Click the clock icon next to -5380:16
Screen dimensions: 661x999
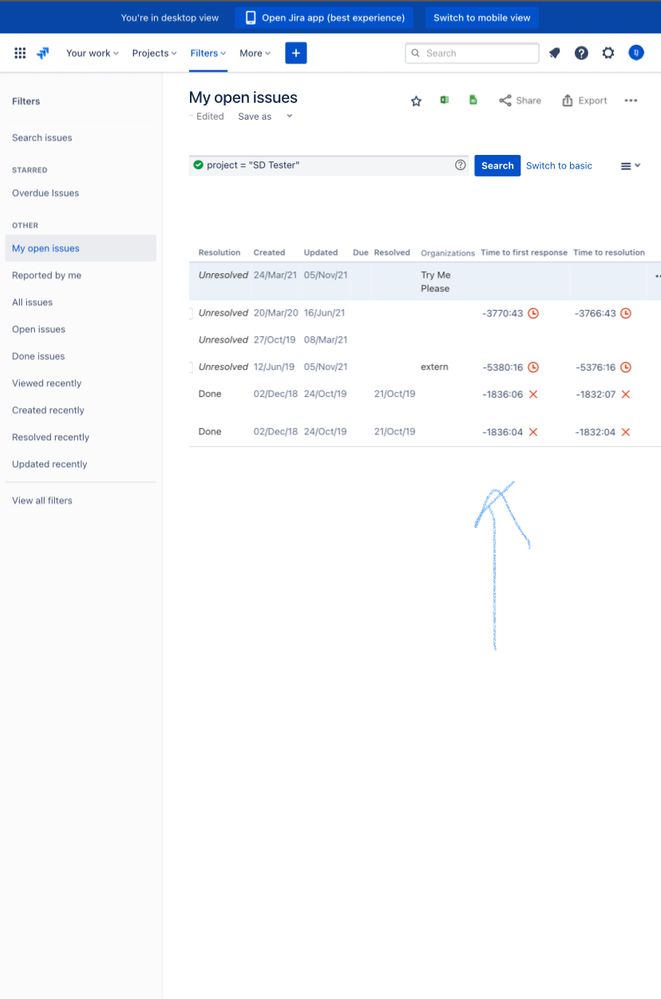(x=534, y=367)
